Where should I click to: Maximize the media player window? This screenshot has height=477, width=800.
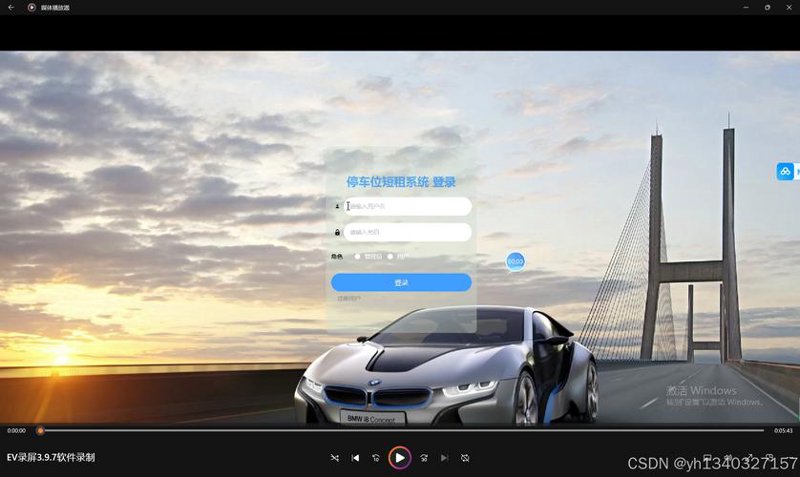[x=767, y=8]
